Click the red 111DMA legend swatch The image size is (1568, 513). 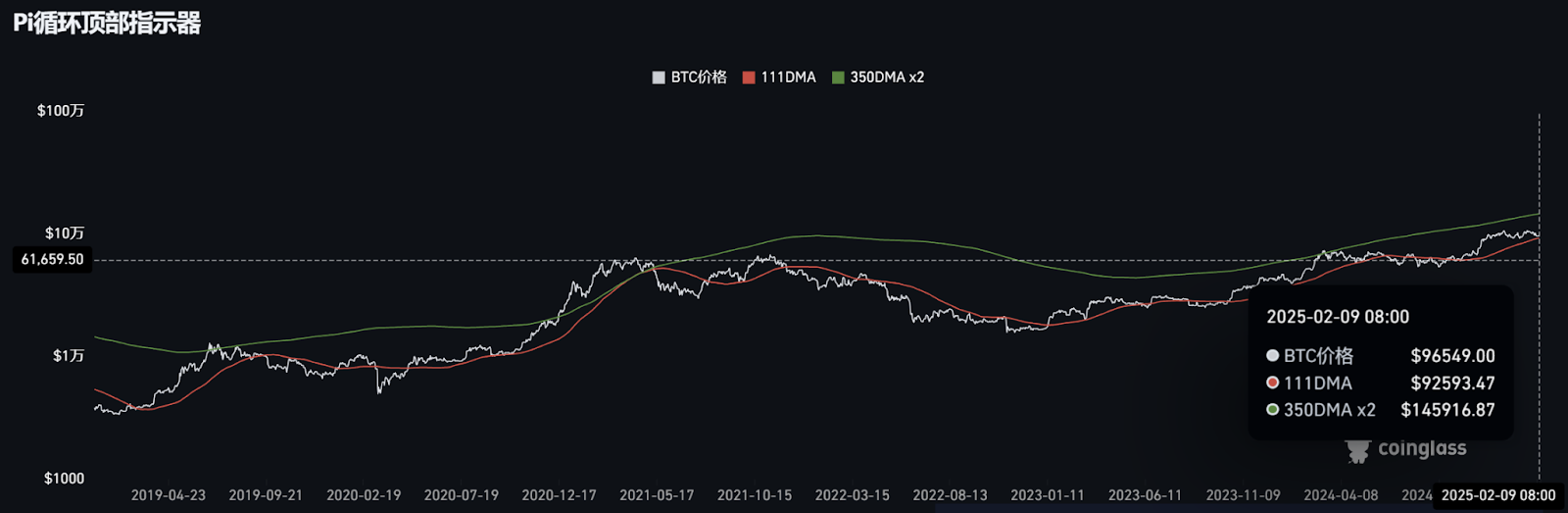coord(749,77)
